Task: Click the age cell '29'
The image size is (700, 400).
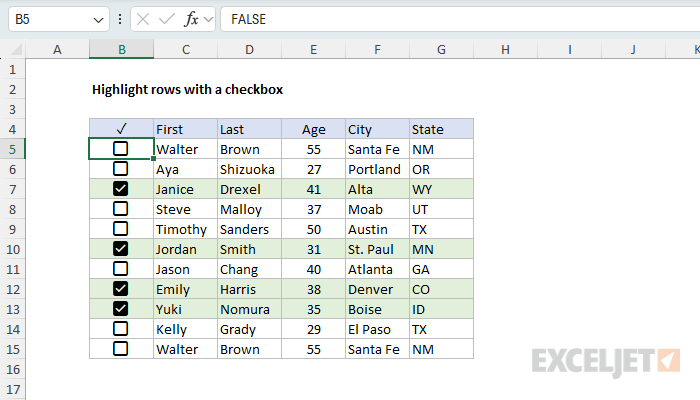Action: [x=313, y=329]
